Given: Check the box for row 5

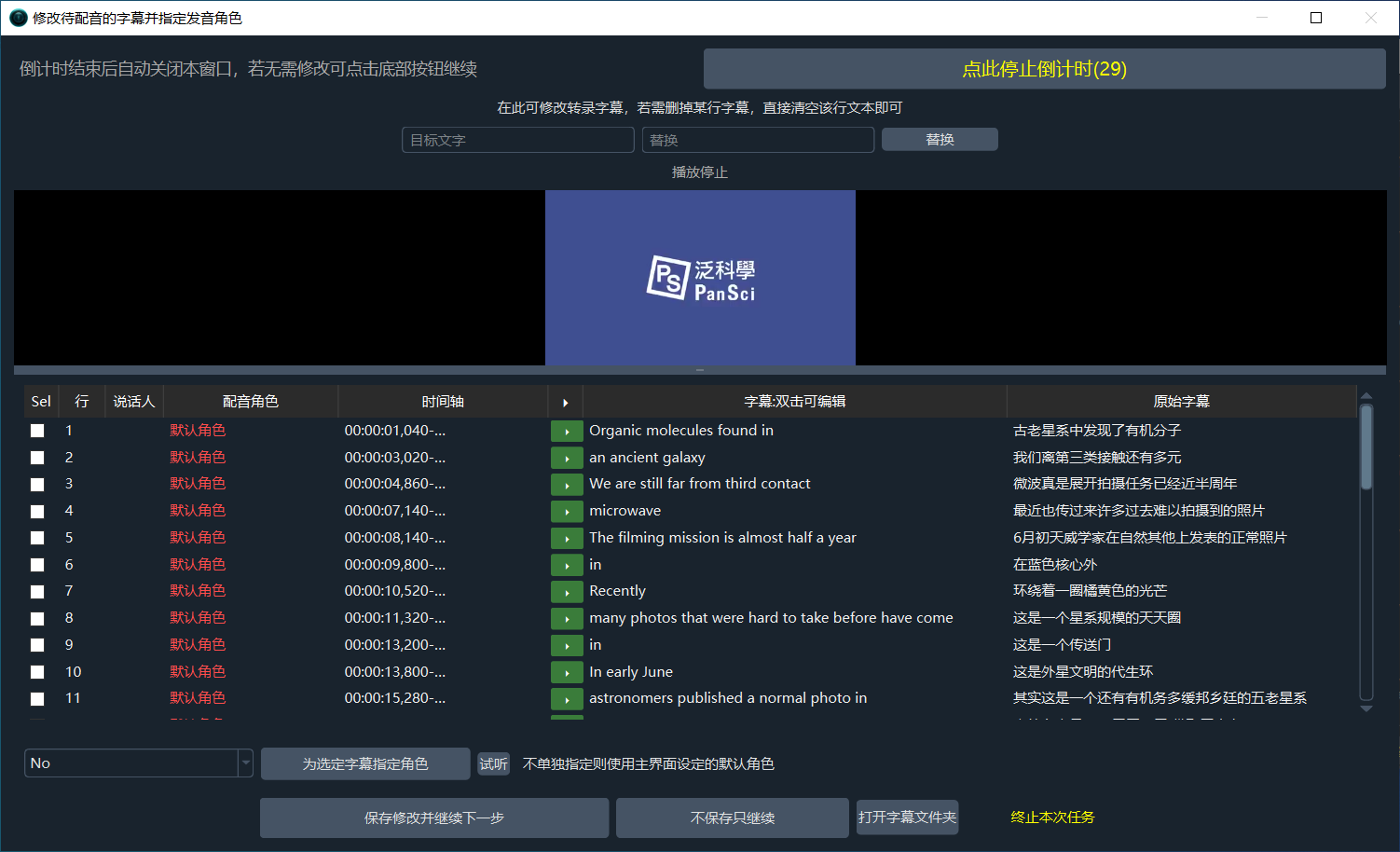Looking at the screenshot, I should pyautogui.click(x=37, y=538).
